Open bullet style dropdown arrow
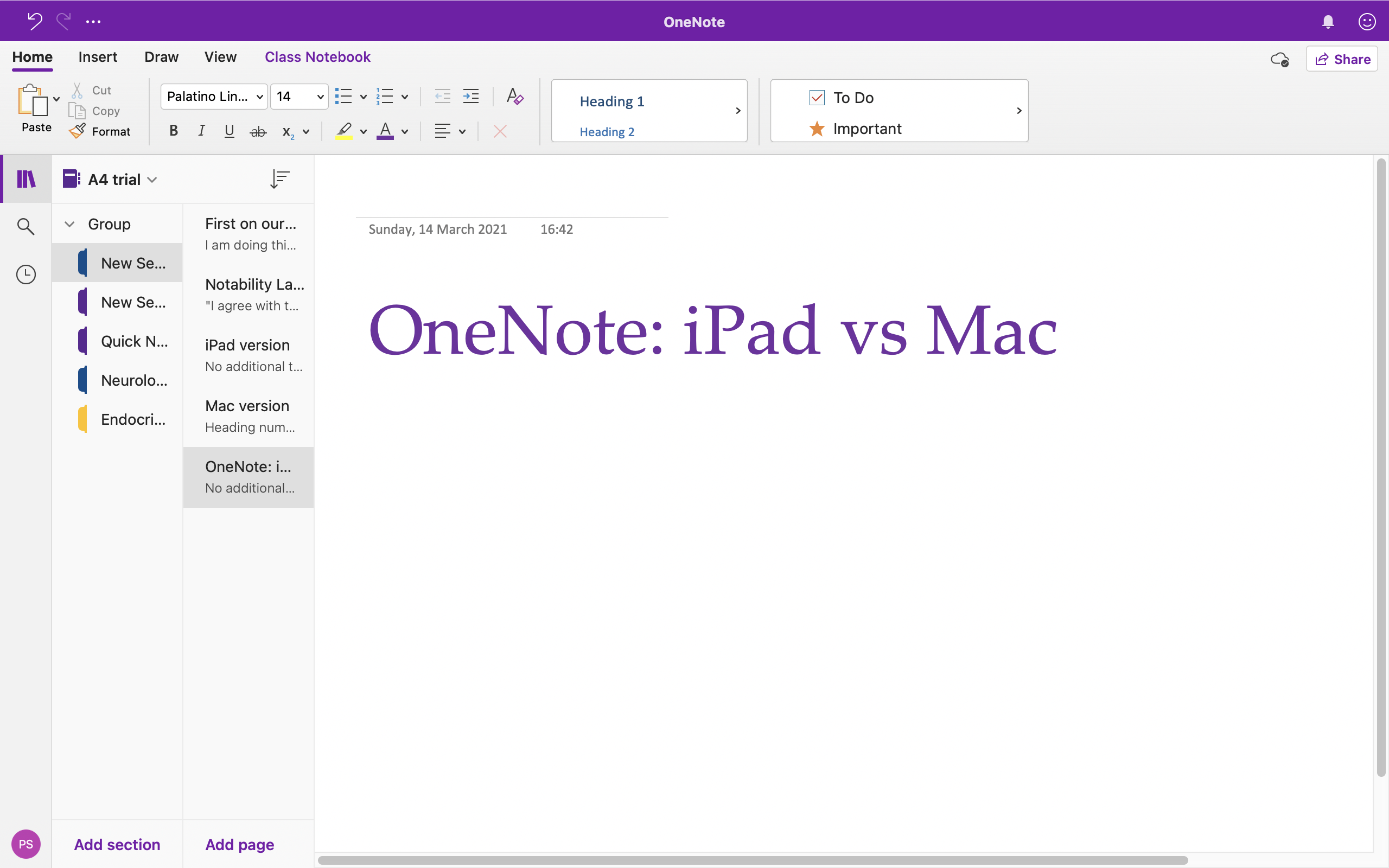 coord(364,97)
